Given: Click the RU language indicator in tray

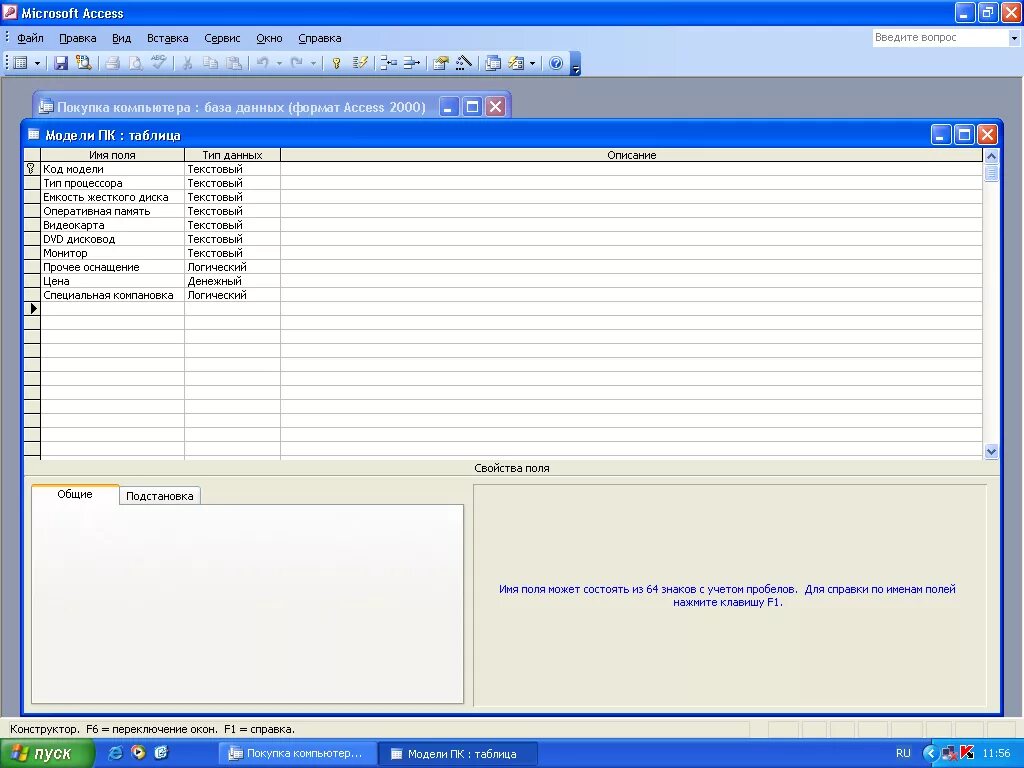Looking at the screenshot, I should (903, 754).
